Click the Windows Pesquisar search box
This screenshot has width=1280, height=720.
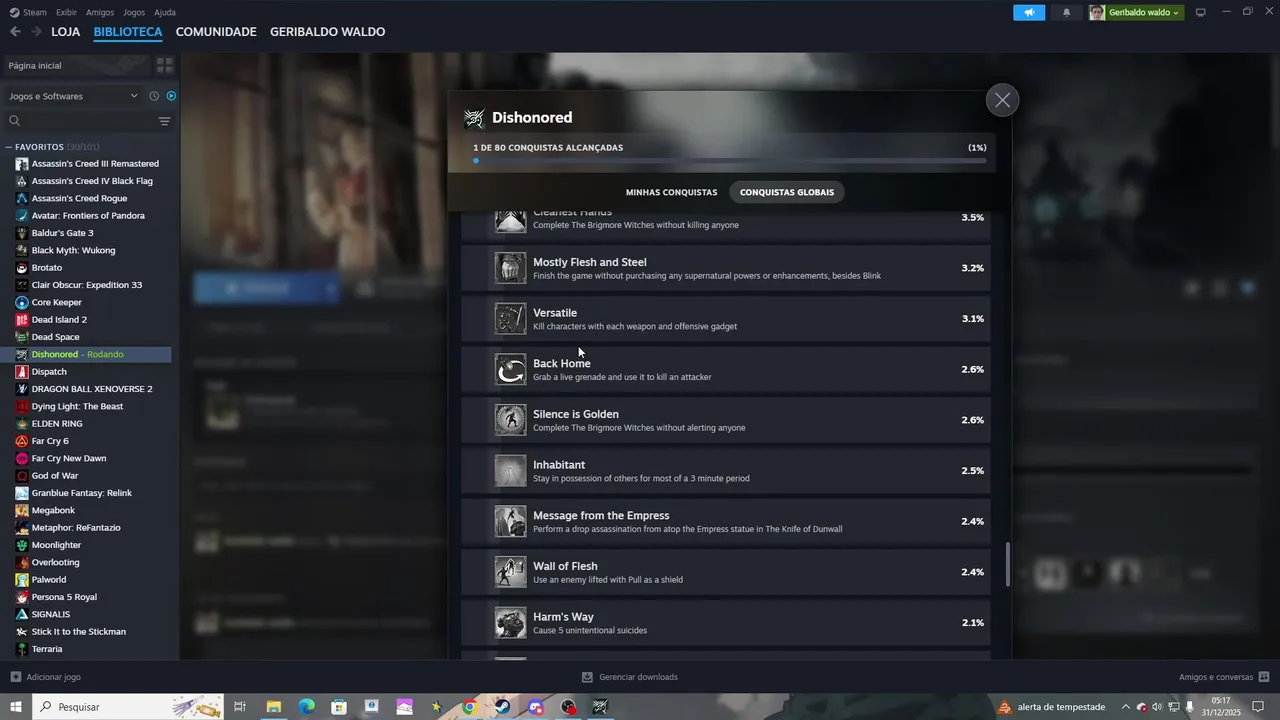click(128, 707)
